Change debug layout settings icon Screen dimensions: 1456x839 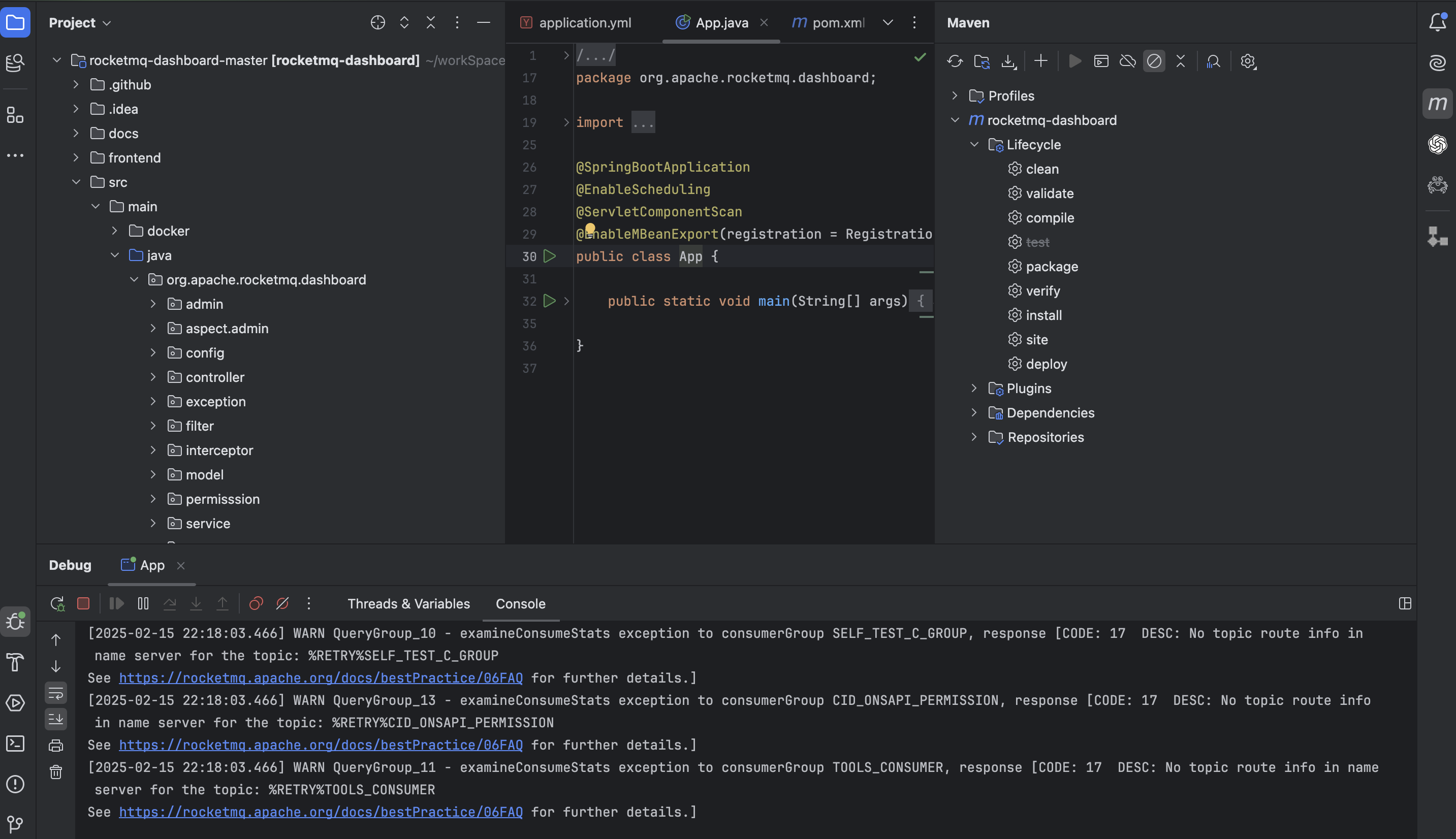click(x=1405, y=603)
